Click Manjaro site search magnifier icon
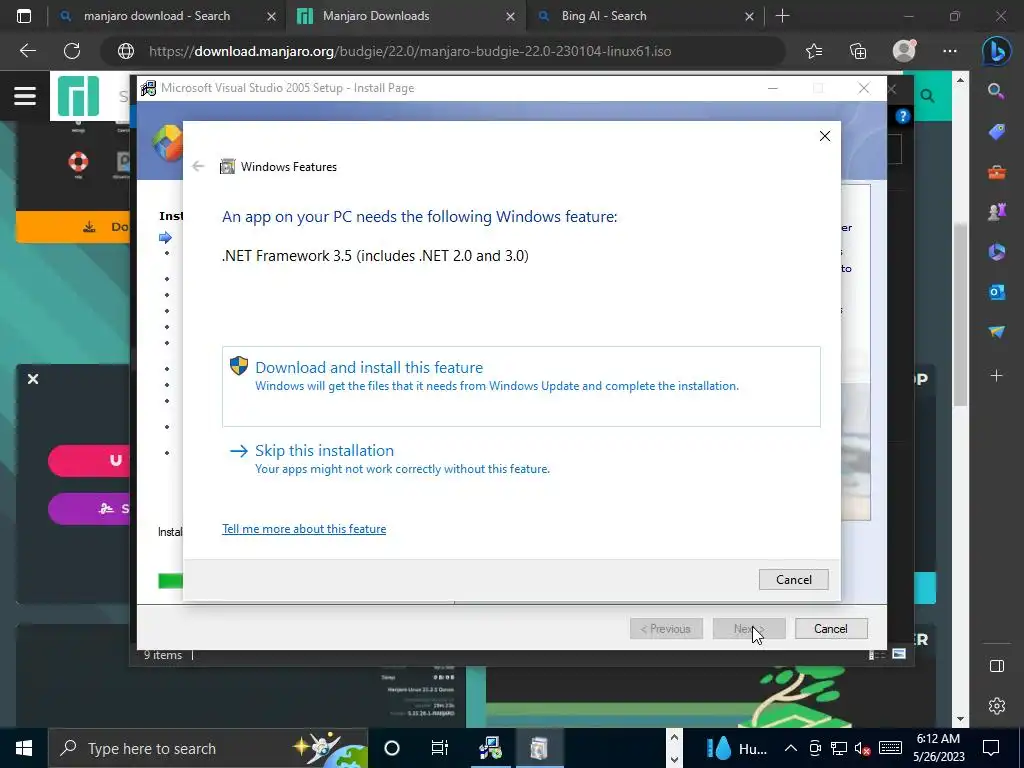1024x768 pixels. coord(927,96)
